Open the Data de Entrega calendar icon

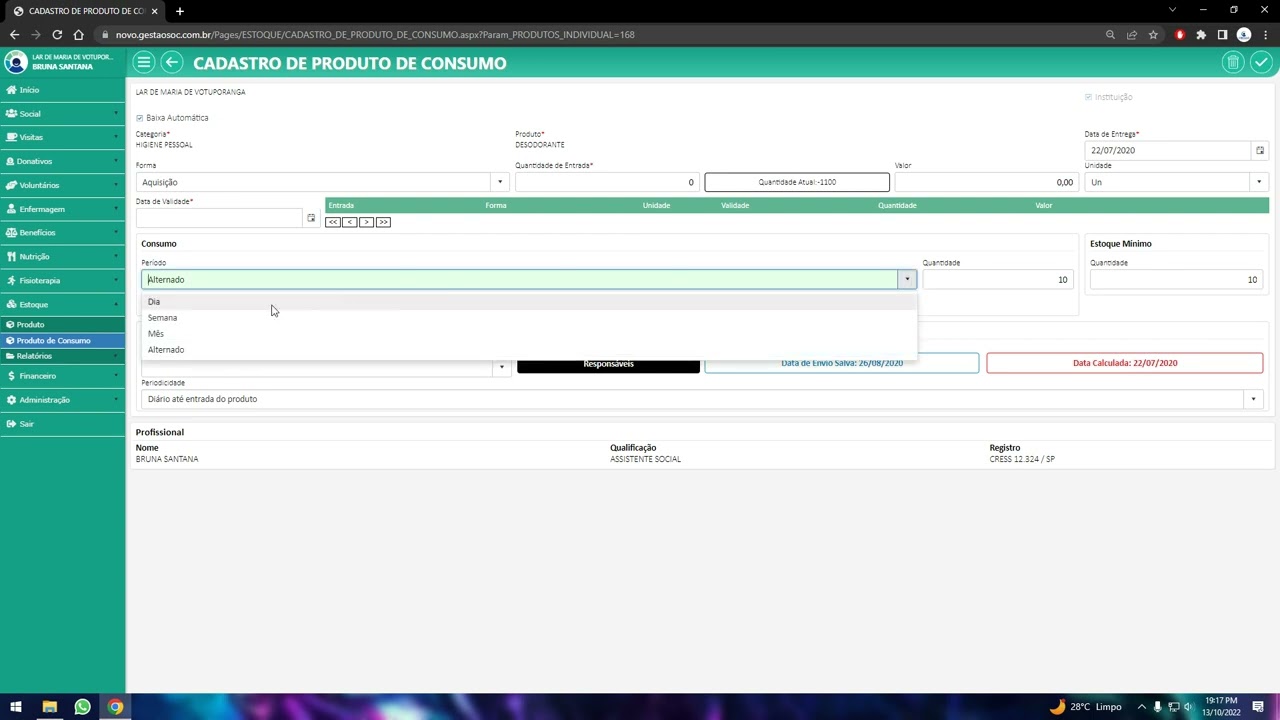(x=1259, y=151)
